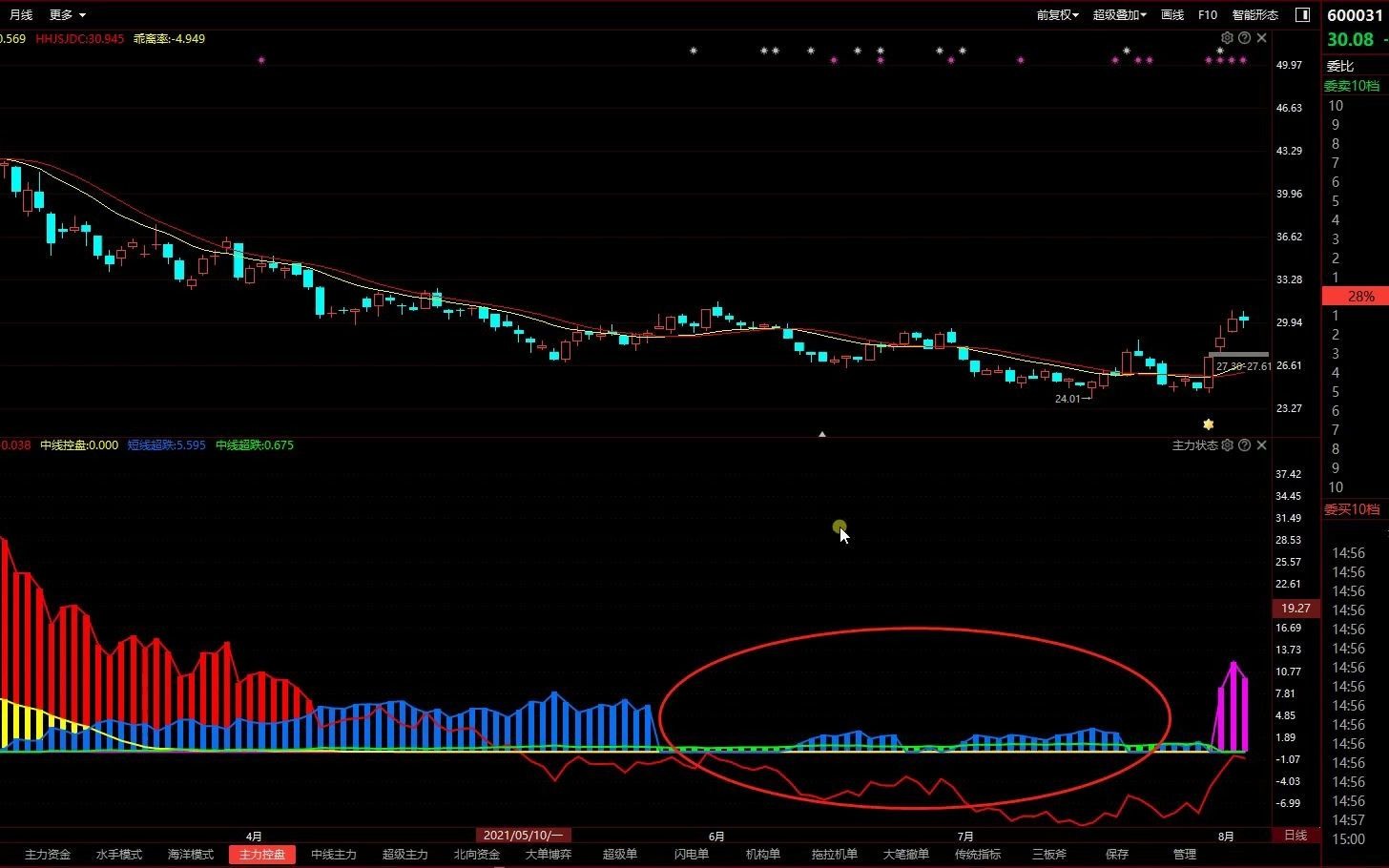Switch to 海洋模式 indicator tab

(x=191, y=855)
